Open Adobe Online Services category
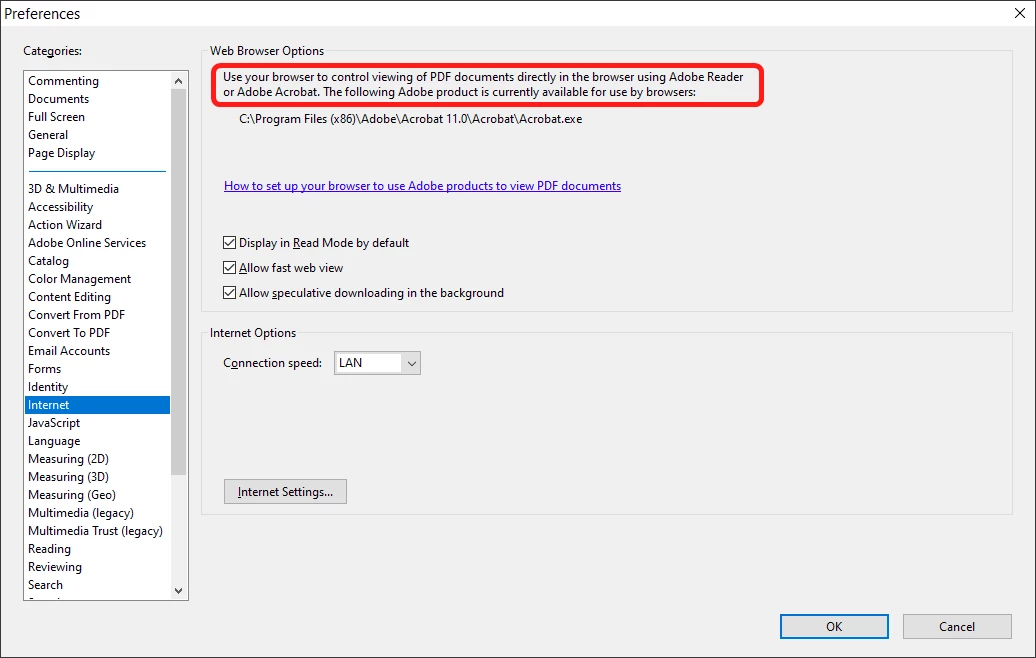Viewport: 1036px width, 658px height. pos(97,243)
